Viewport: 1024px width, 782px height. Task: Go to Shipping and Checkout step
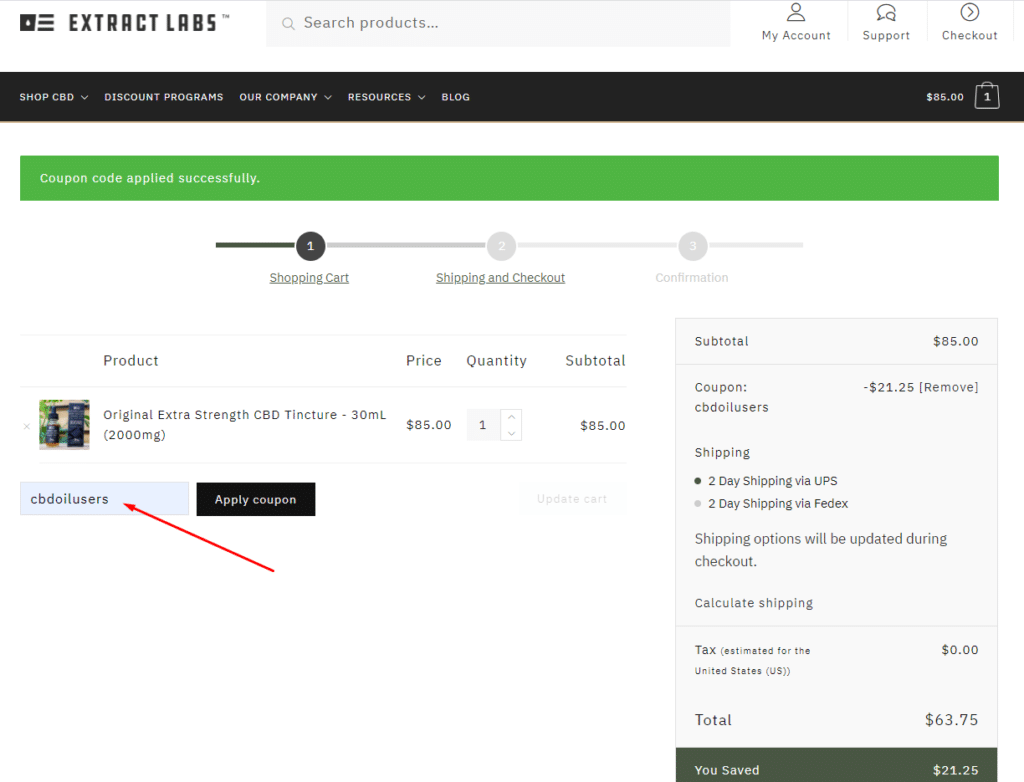point(500,278)
